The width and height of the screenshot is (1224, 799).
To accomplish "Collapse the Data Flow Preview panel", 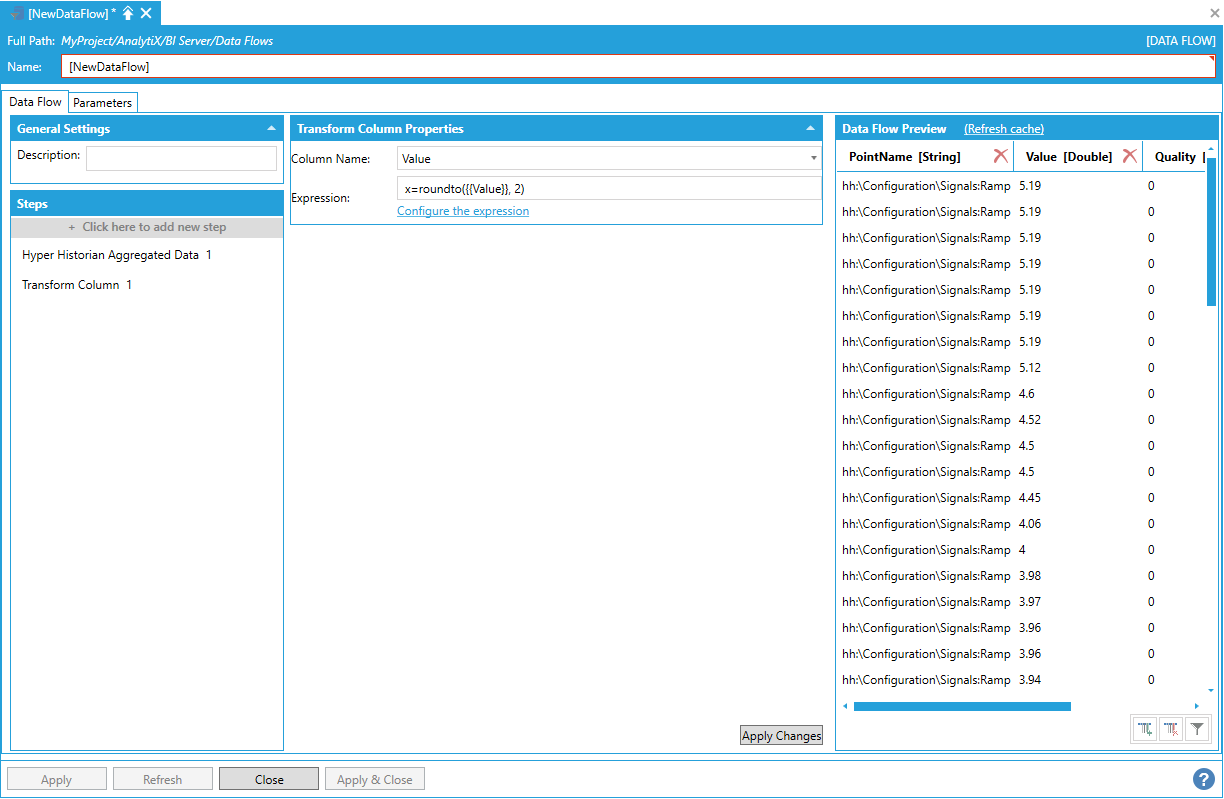I will [1204, 129].
